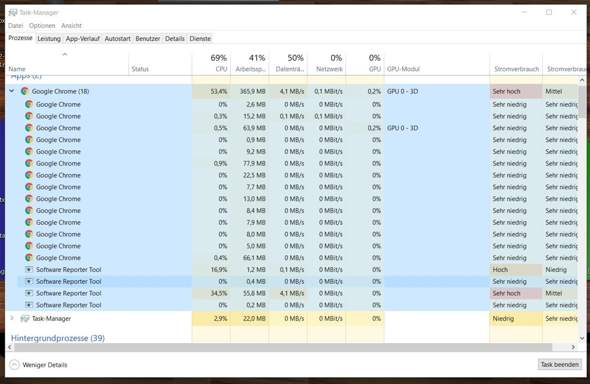This screenshot has width=590, height=384.
Task: Open the Ansicht menu
Action: pos(71,26)
